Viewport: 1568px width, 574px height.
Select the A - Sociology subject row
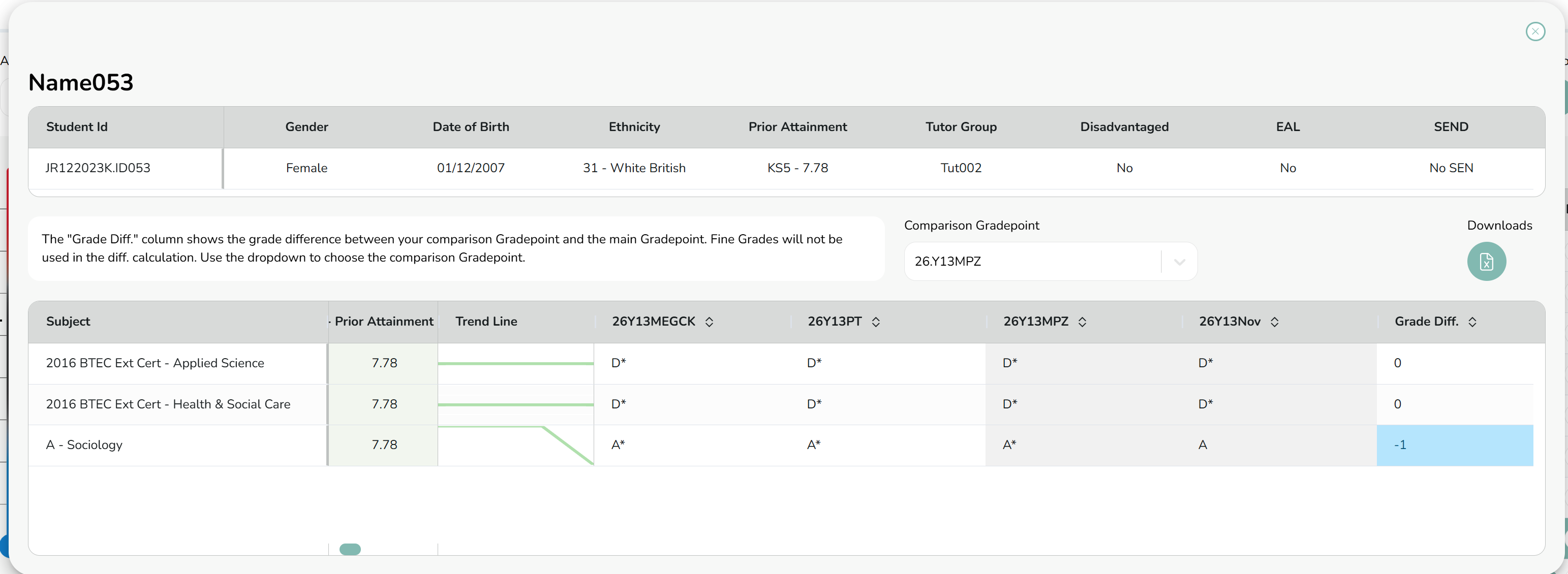tap(780, 445)
